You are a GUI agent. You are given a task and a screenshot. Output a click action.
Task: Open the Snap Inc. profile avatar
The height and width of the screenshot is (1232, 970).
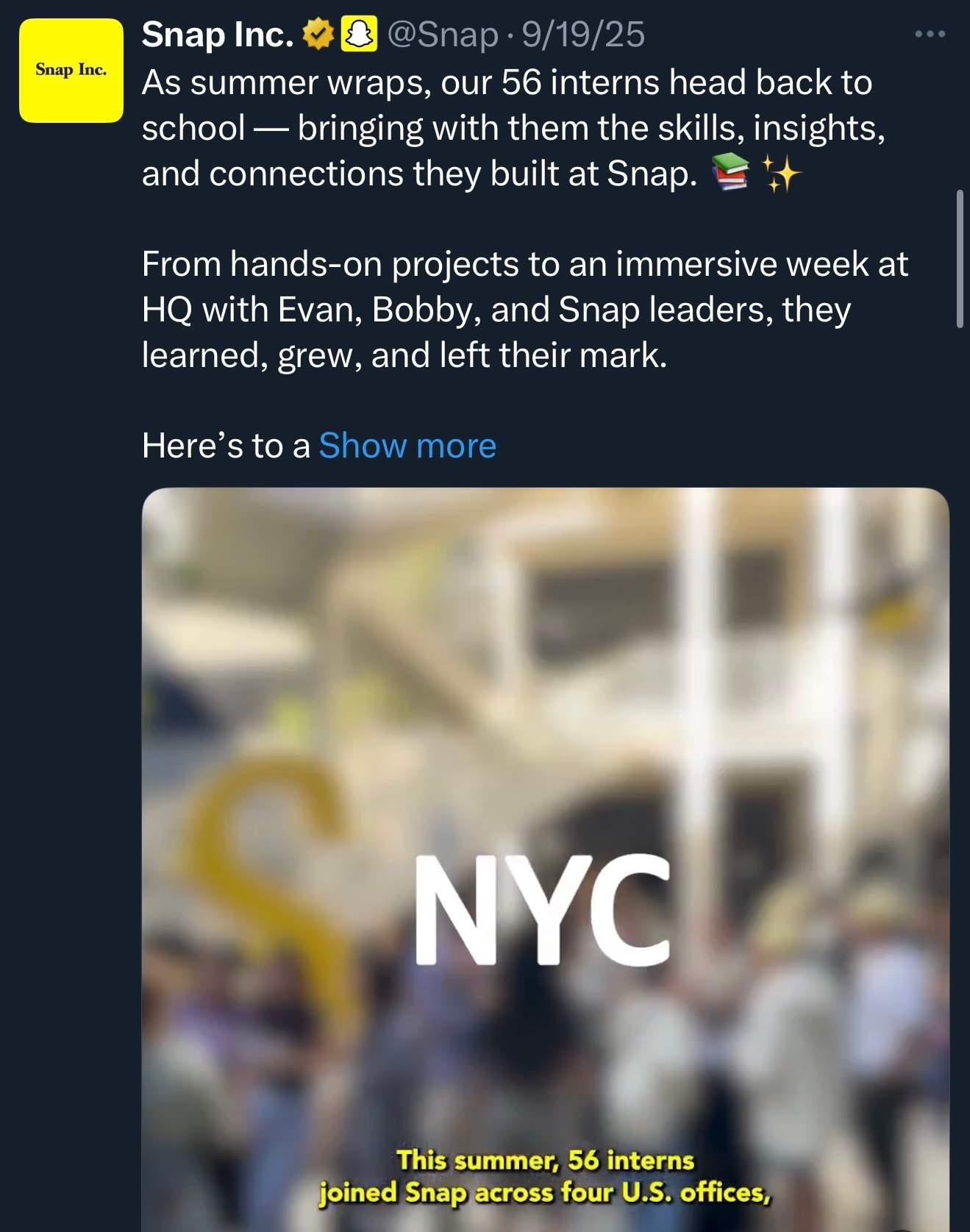click(x=71, y=71)
